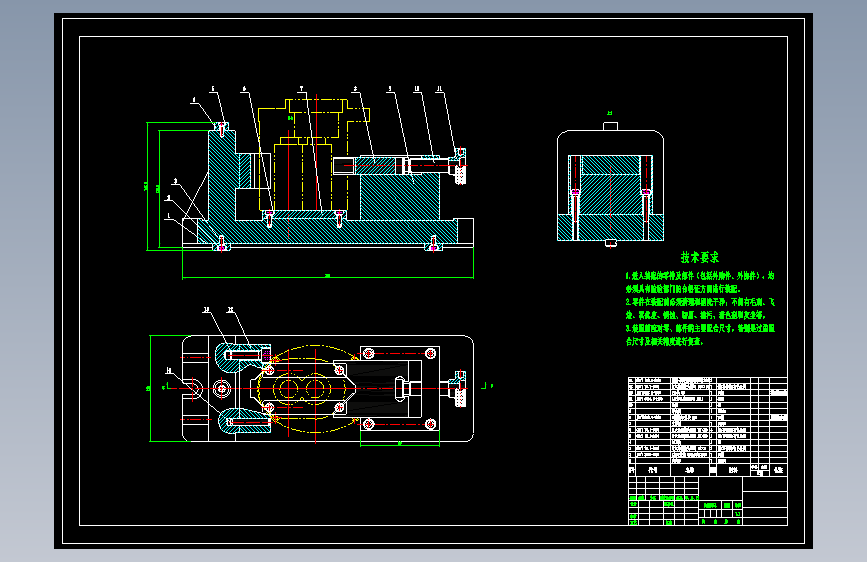Image resolution: width=867 pixels, height=562 pixels.
Task: Select the screw on top of the front view upright
Action: (222, 129)
